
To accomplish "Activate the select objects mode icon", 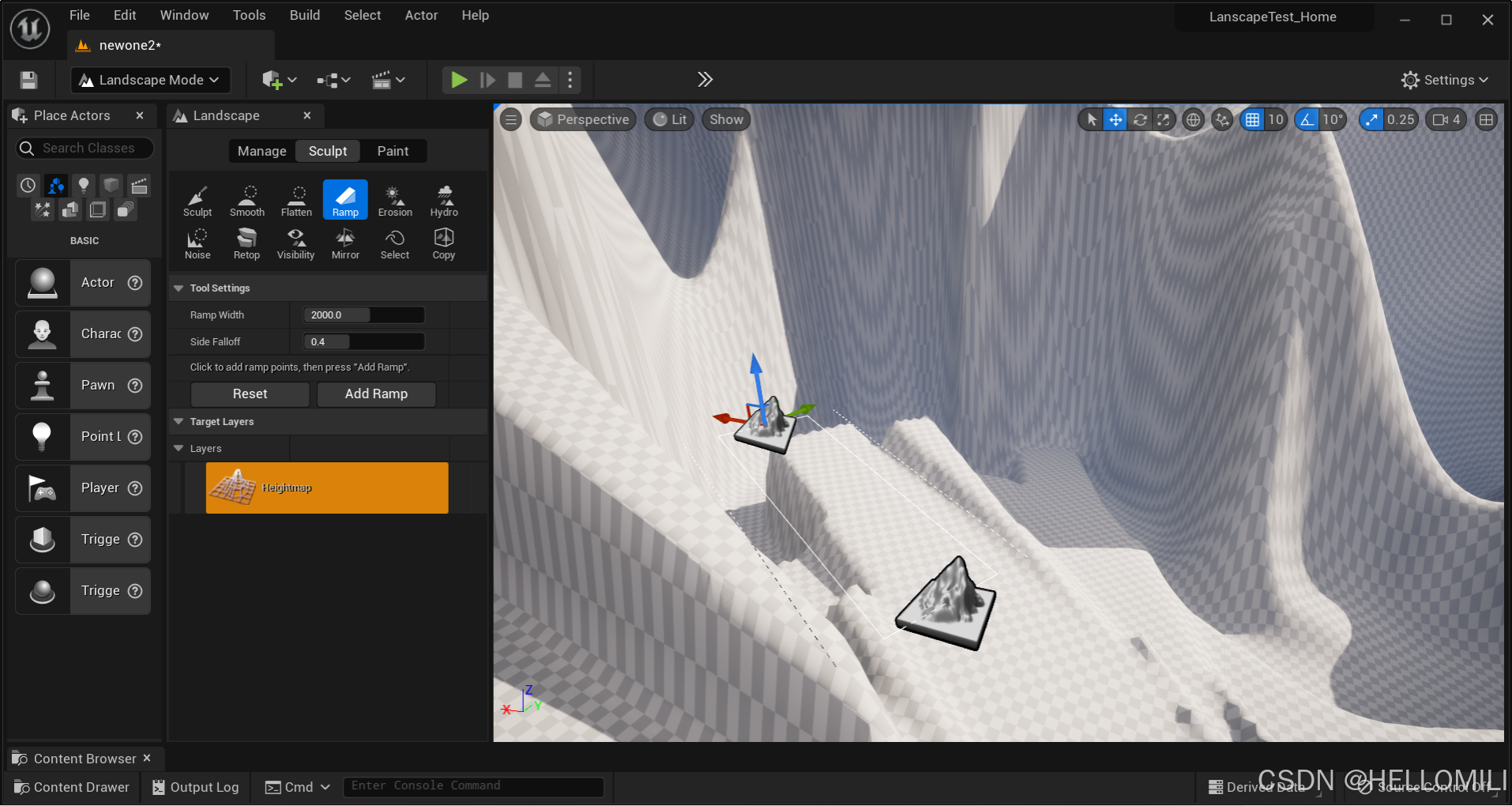I will [x=1092, y=120].
